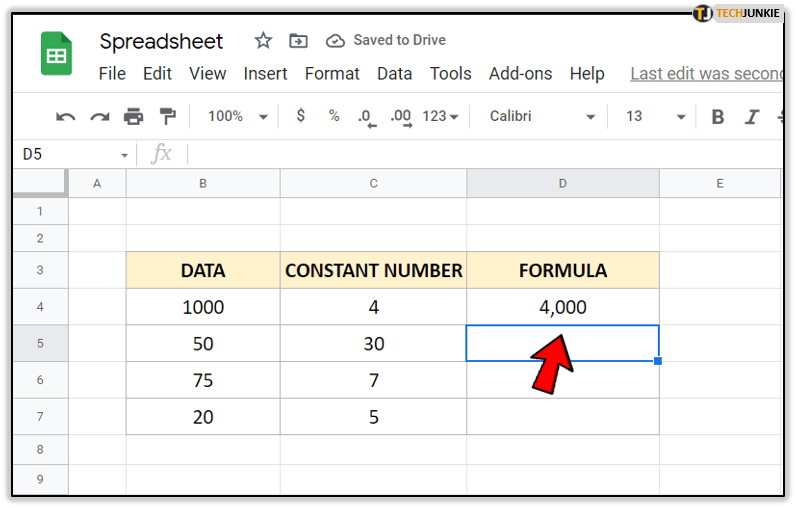Expand the Calibri font dropdown

coord(542,117)
